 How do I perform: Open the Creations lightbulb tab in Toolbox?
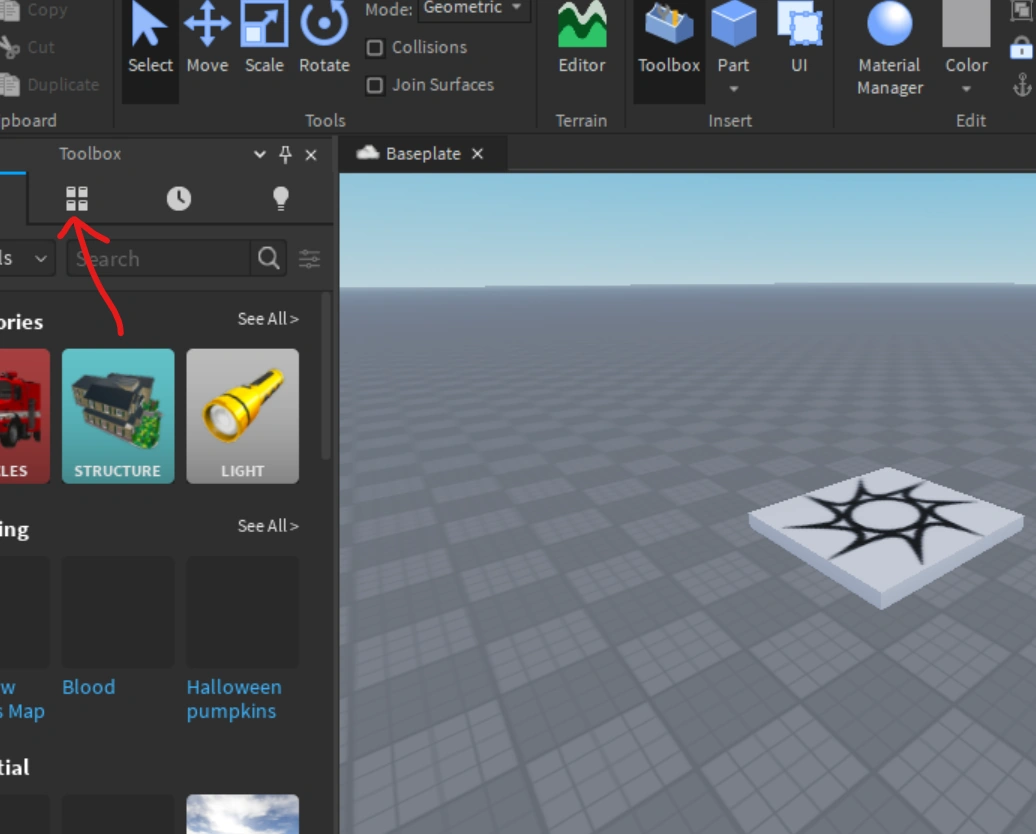click(x=281, y=198)
